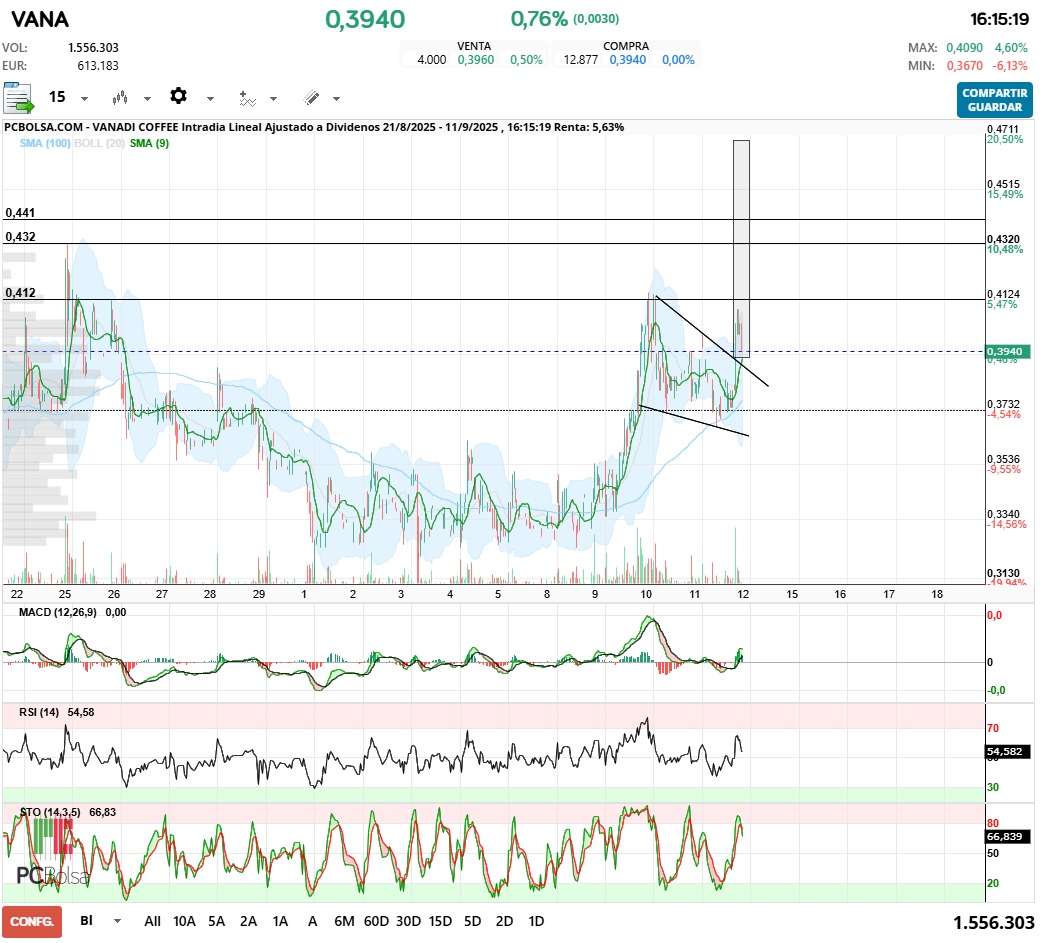Viewport: 1048px width, 943px height.
Task: Click the MIN value 0,3670
Action: coord(964,66)
